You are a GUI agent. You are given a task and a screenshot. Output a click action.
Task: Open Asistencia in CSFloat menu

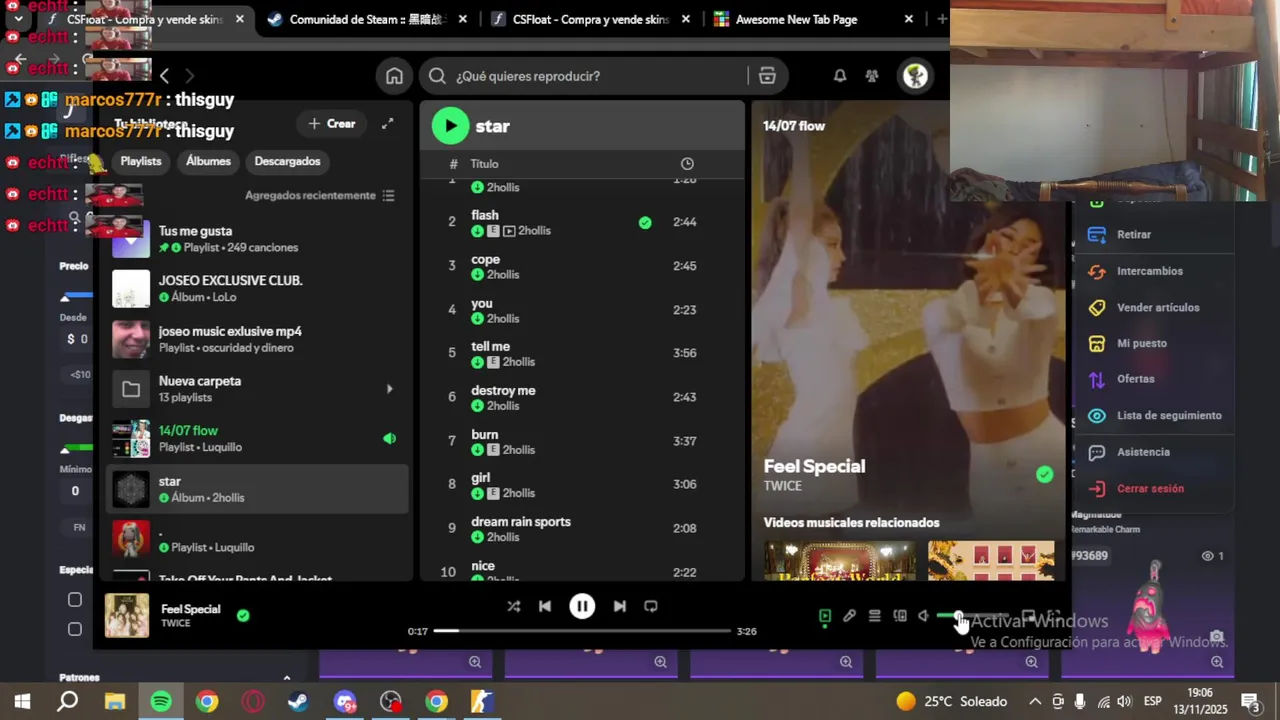[x=1143, y=452]
